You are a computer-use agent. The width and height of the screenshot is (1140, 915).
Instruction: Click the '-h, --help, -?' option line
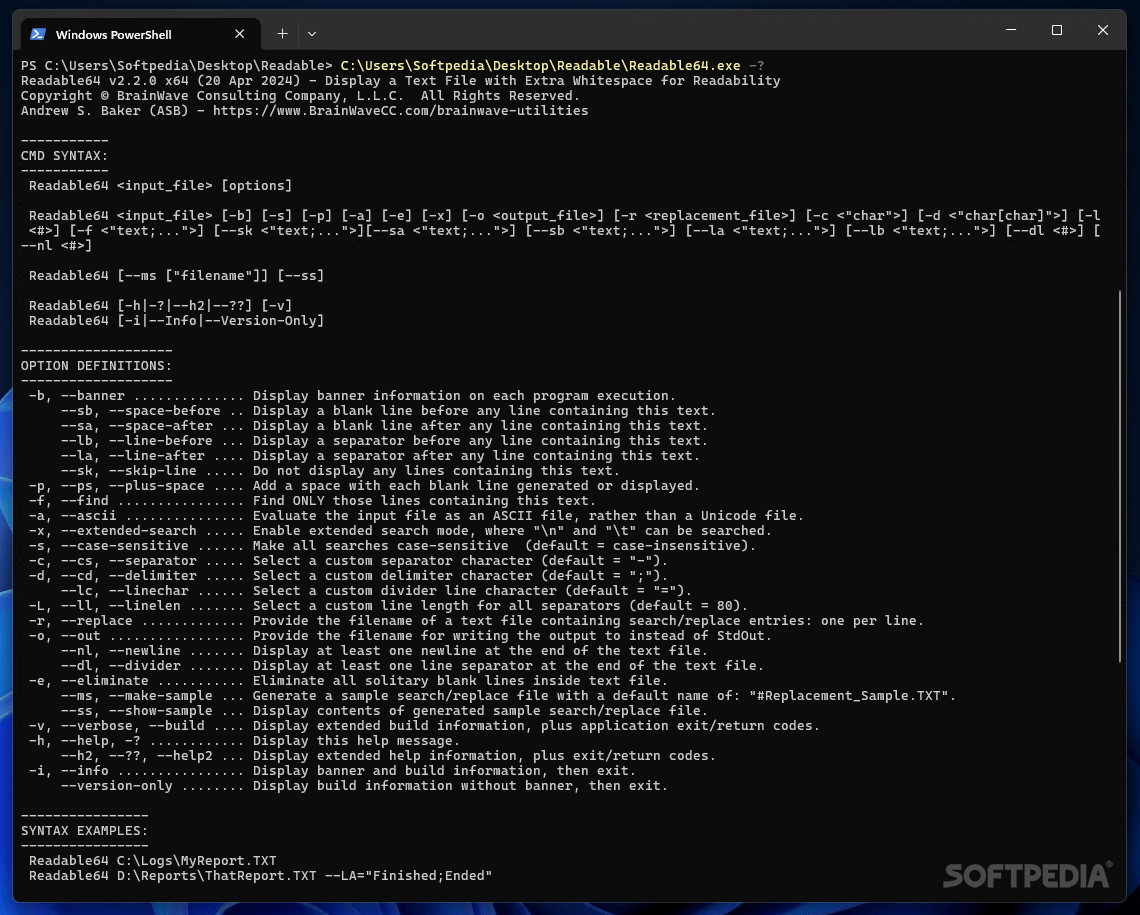click(x=244, y=741)
